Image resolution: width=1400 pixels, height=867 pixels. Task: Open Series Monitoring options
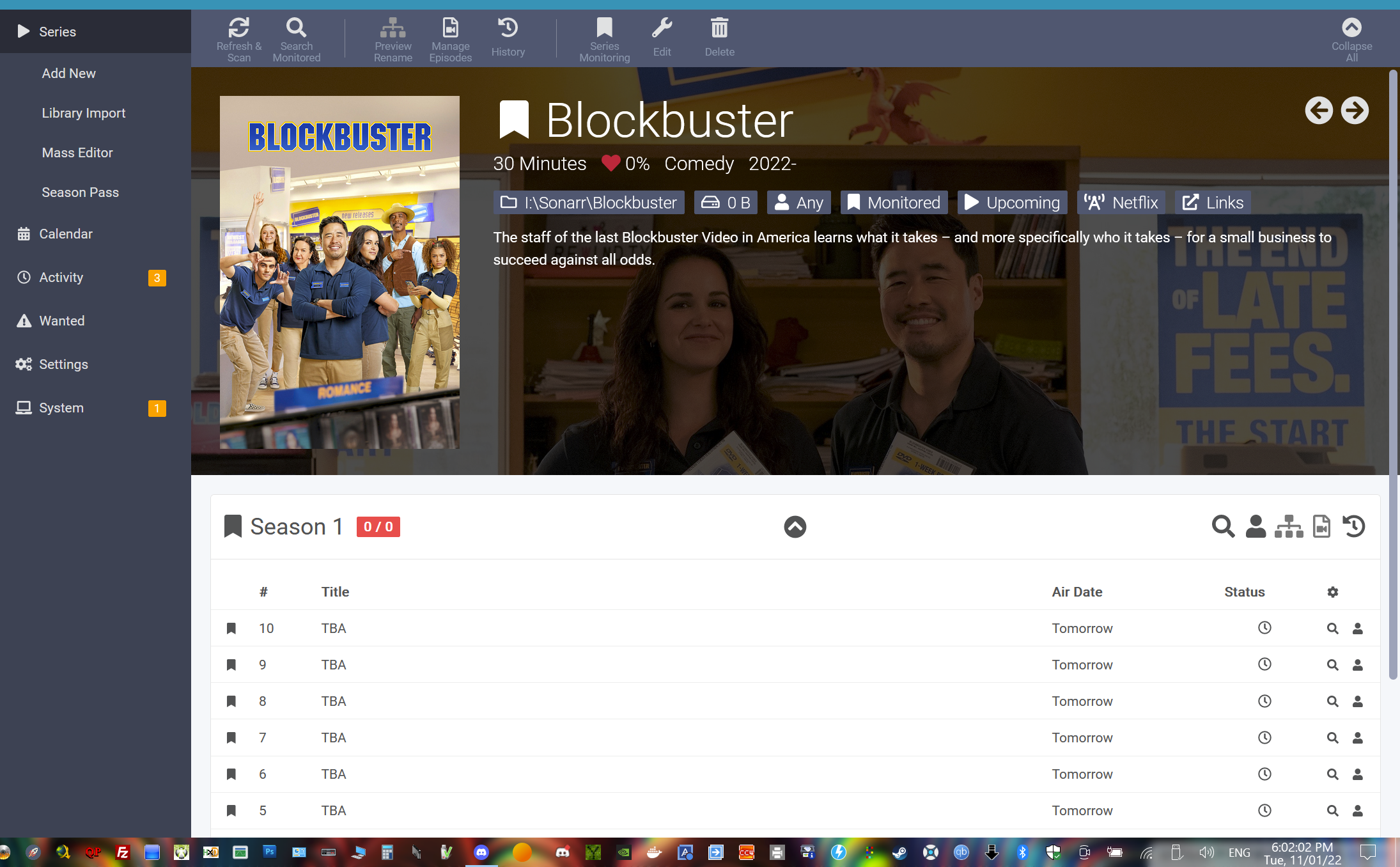pyautogui.click(x=605, y=38)
